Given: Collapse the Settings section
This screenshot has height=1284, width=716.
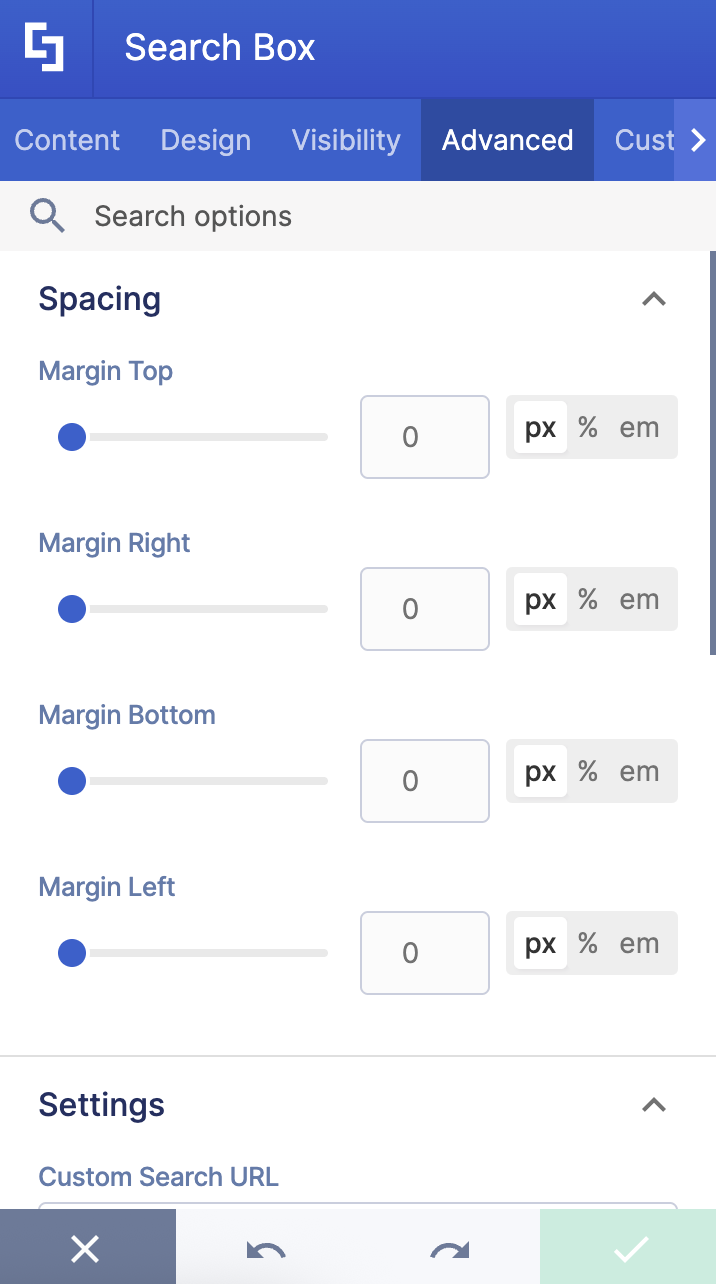Looking at the screenshot, I should [653, 1105].
